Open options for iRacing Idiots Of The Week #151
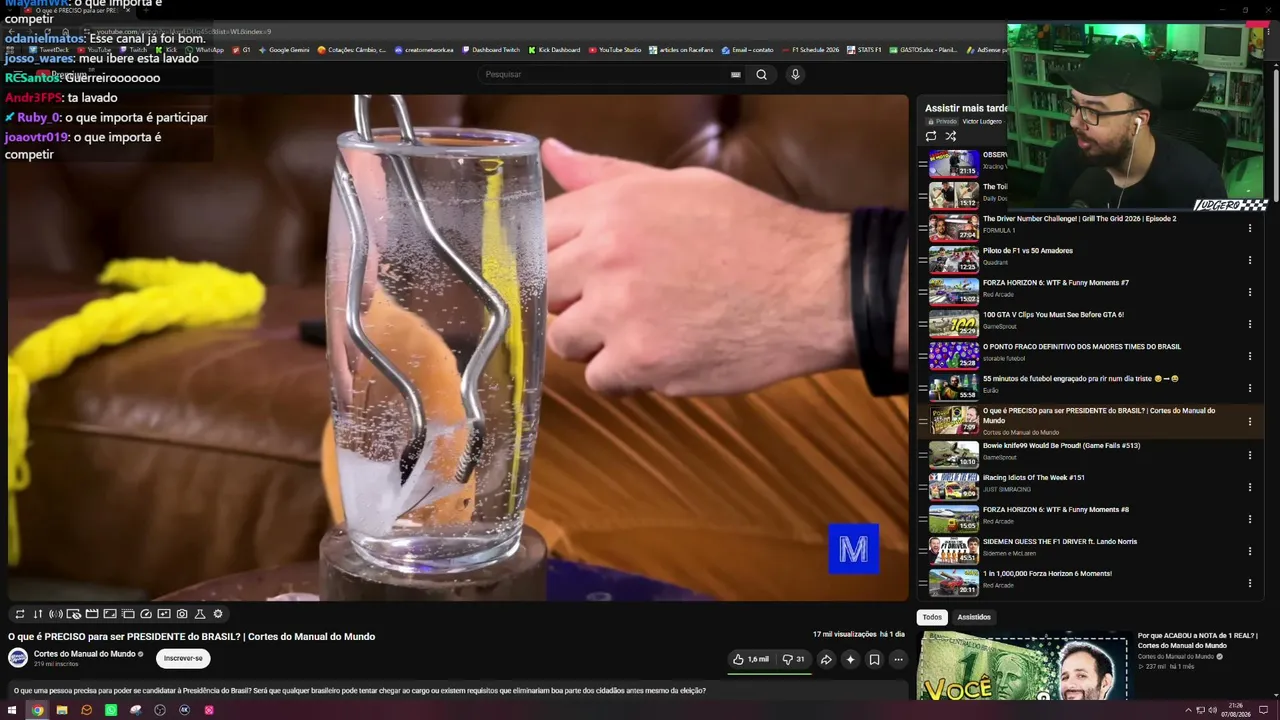The width and height of the screenshot is (1280, 720). (1249, 486)
